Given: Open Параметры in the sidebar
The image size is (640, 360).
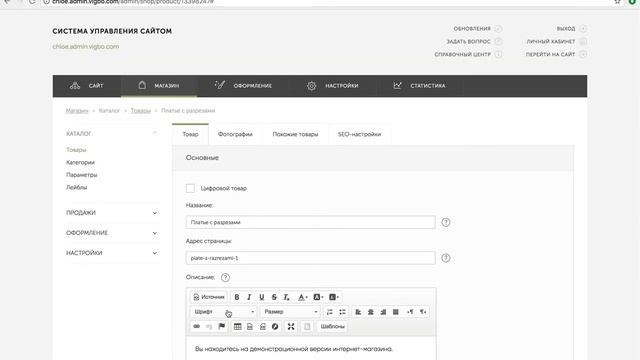Looking at the screenshot, I should (82, 175).
